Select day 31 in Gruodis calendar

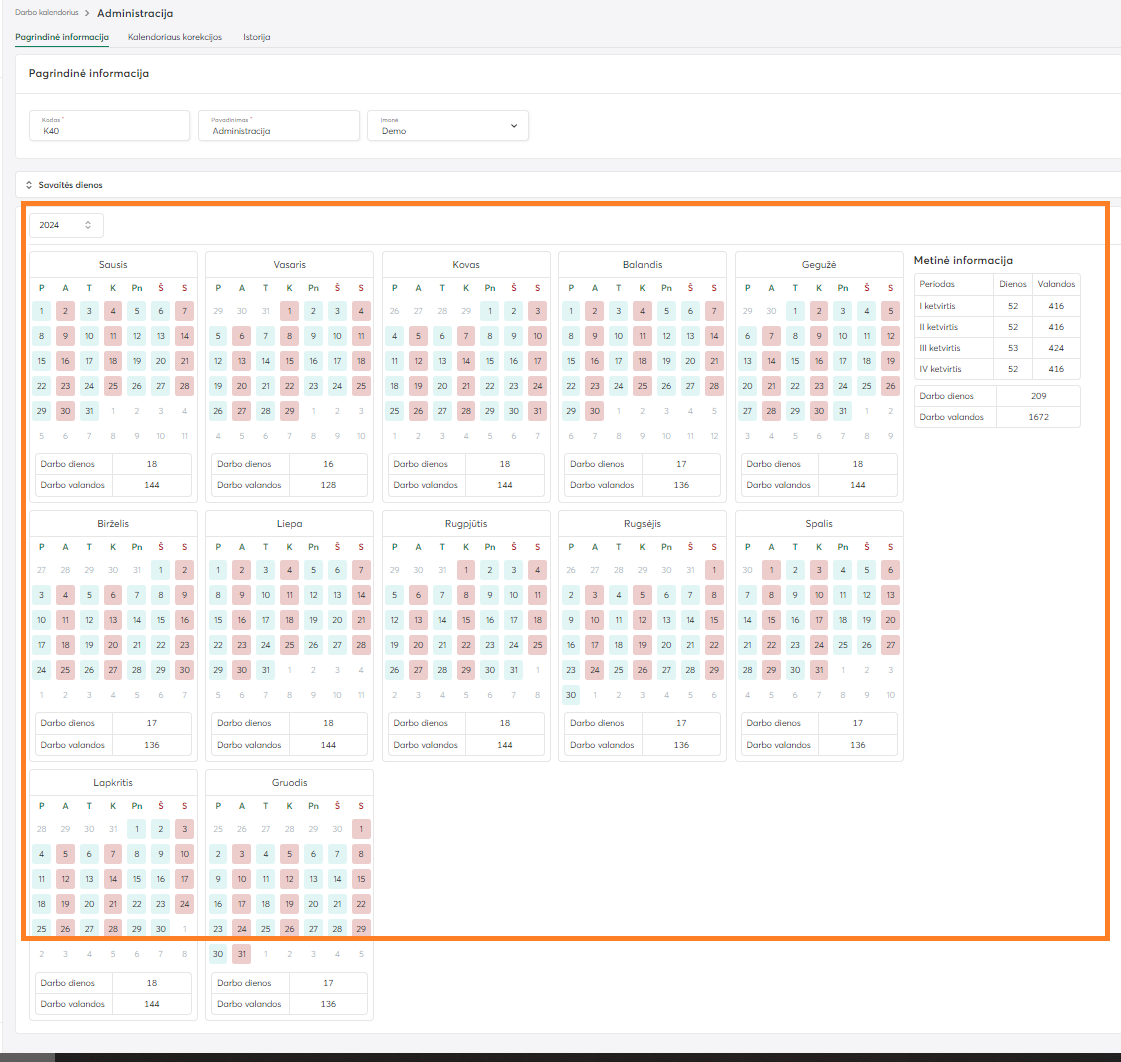pyautogui.click(x=241, y=954)
